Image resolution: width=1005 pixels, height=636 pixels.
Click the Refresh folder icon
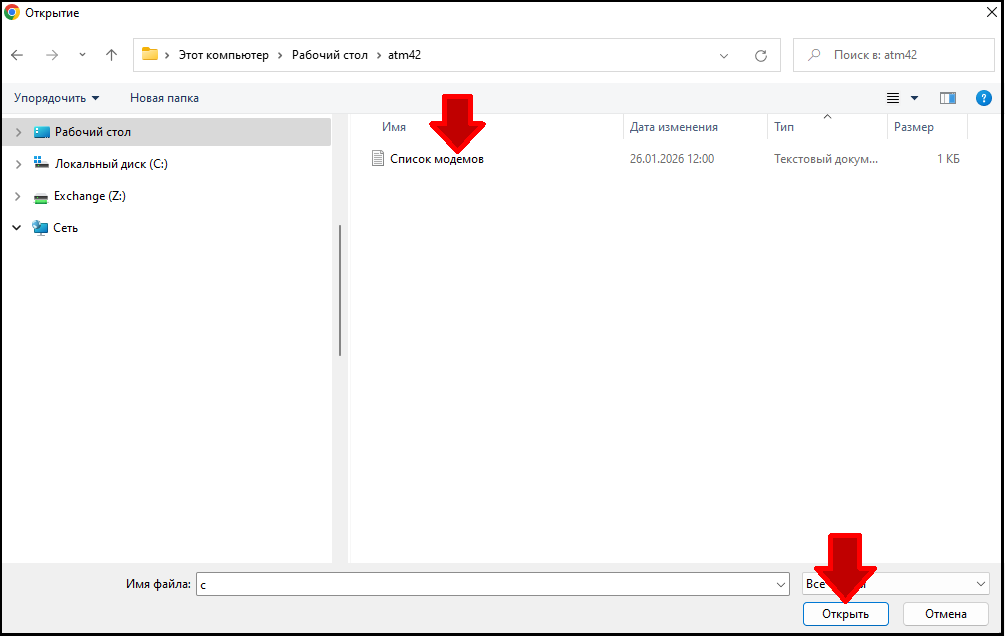tap(760, 56)
